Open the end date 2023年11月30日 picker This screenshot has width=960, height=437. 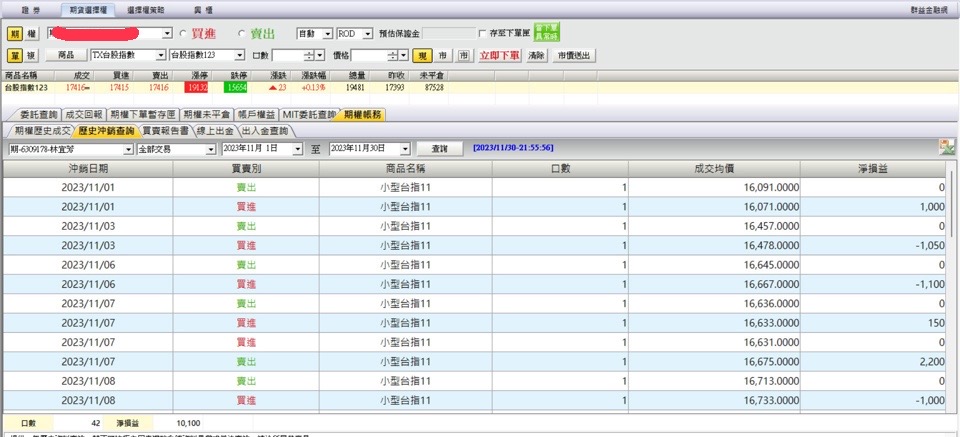(x=405, y=149)
